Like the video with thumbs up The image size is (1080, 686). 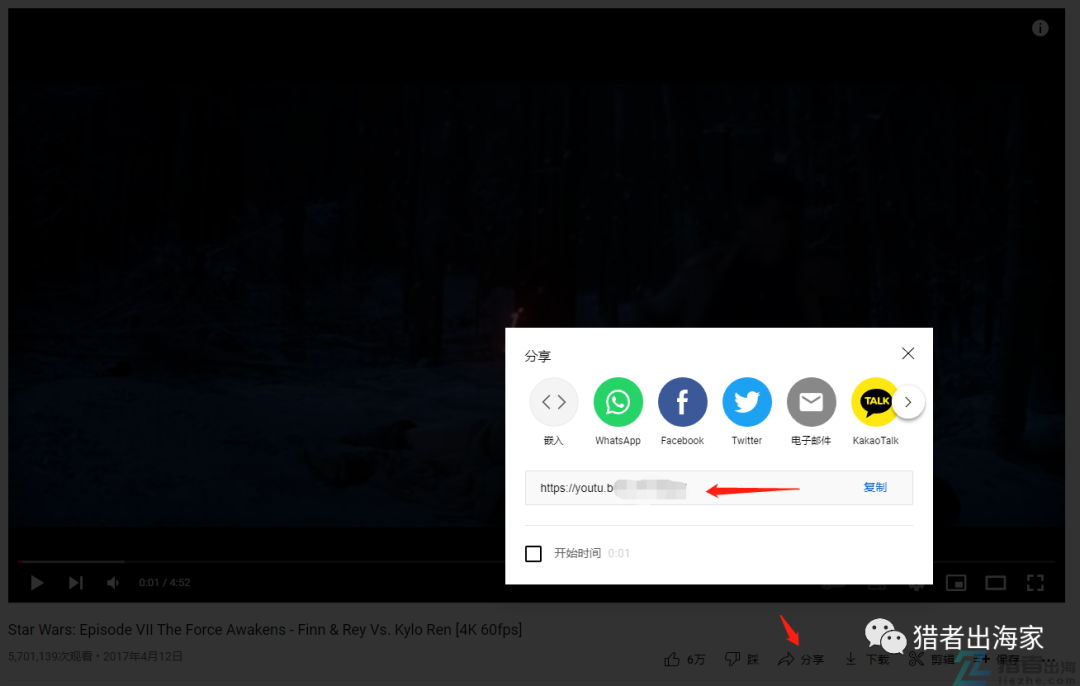tap(685, 659)
